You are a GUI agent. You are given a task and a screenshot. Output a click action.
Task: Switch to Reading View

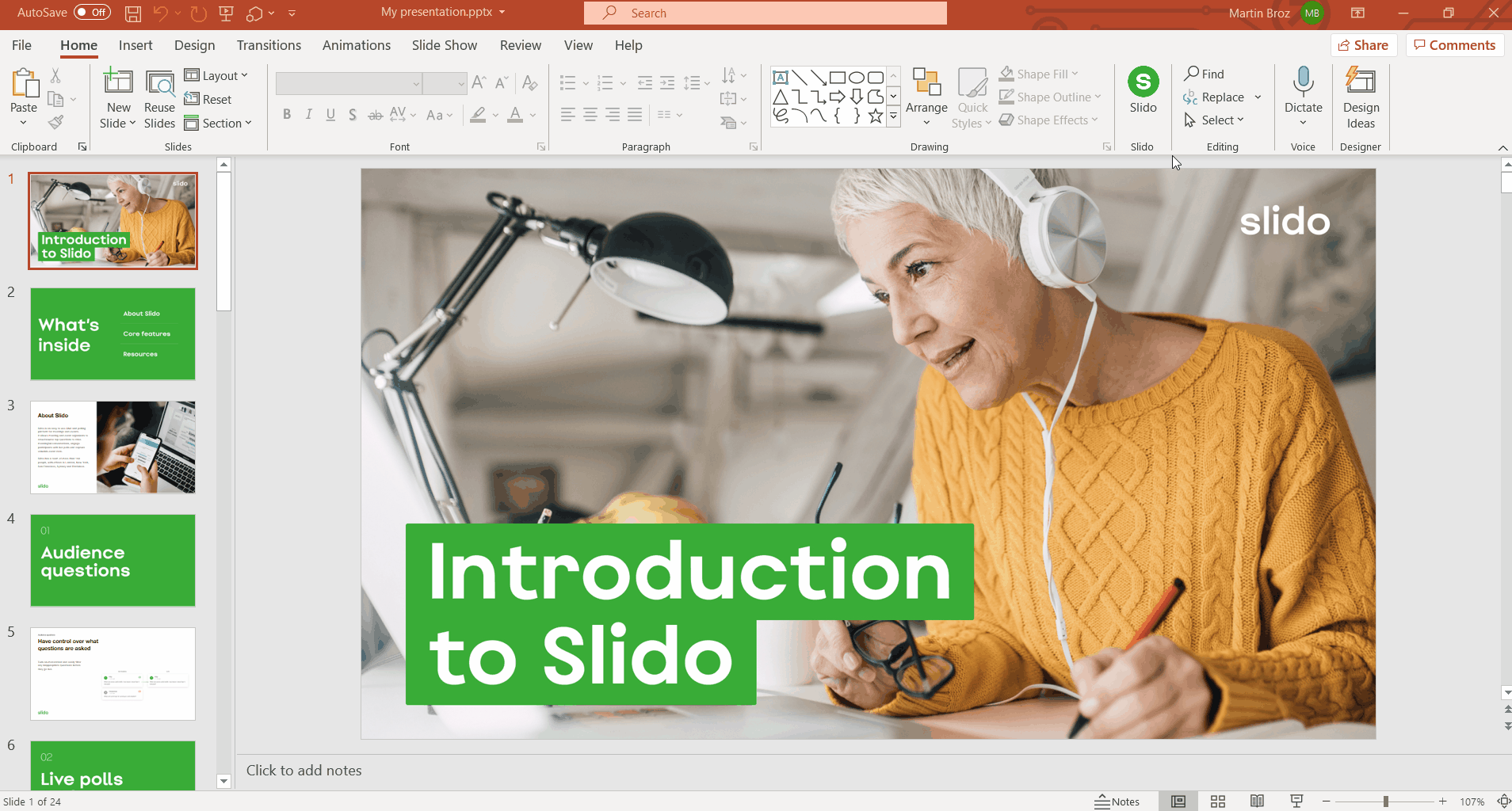[1257, 801]
